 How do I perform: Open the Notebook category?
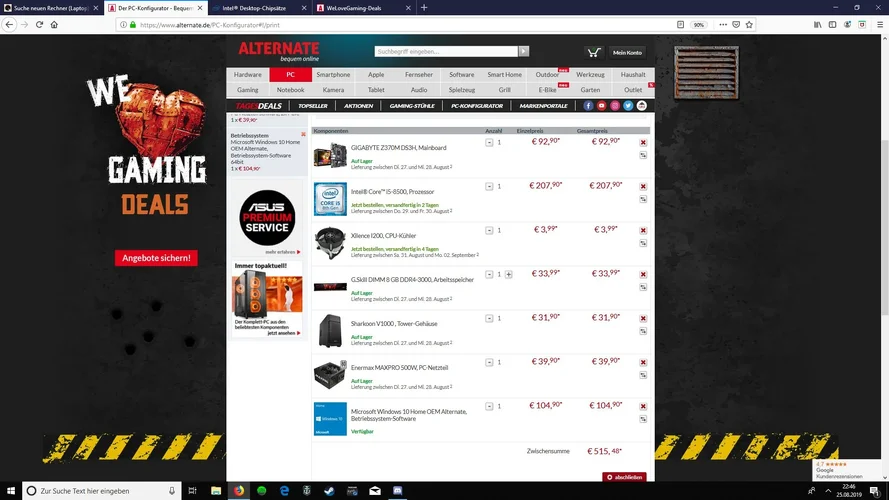(290, 90)
